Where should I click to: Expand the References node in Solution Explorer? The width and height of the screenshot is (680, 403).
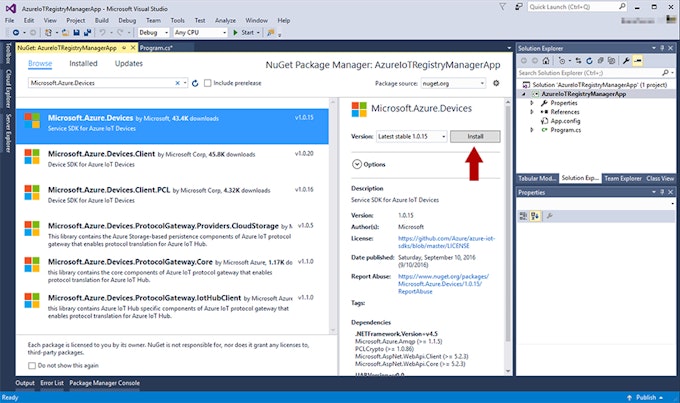pyautogui.click(x=532, y=112)
